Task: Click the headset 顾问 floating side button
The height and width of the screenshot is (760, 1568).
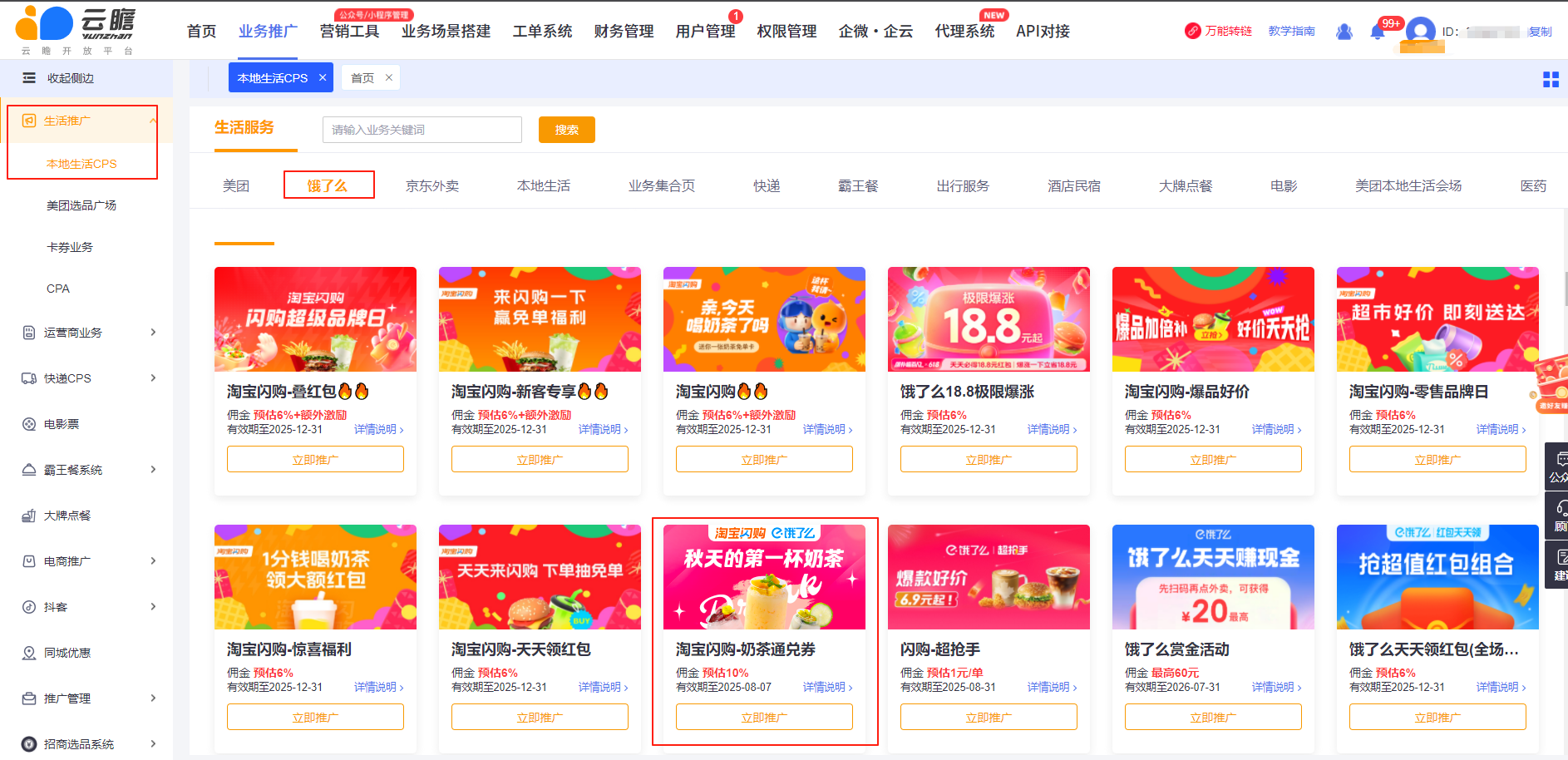Action: click(x=1557, y=516)
